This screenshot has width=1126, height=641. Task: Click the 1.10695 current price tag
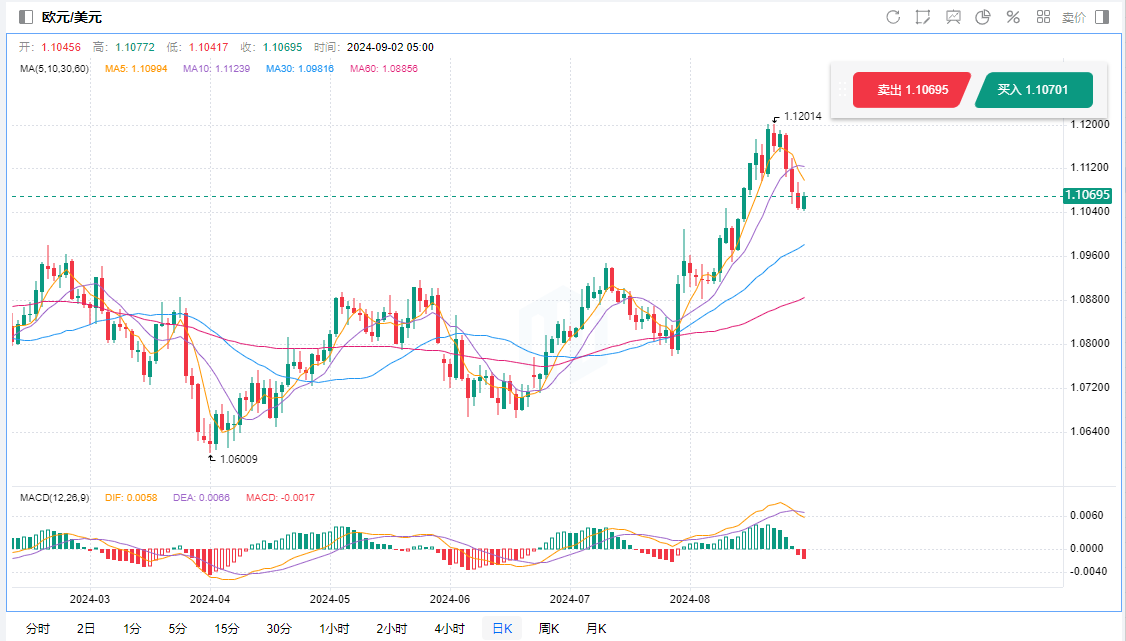click(x=1088, y=195)
